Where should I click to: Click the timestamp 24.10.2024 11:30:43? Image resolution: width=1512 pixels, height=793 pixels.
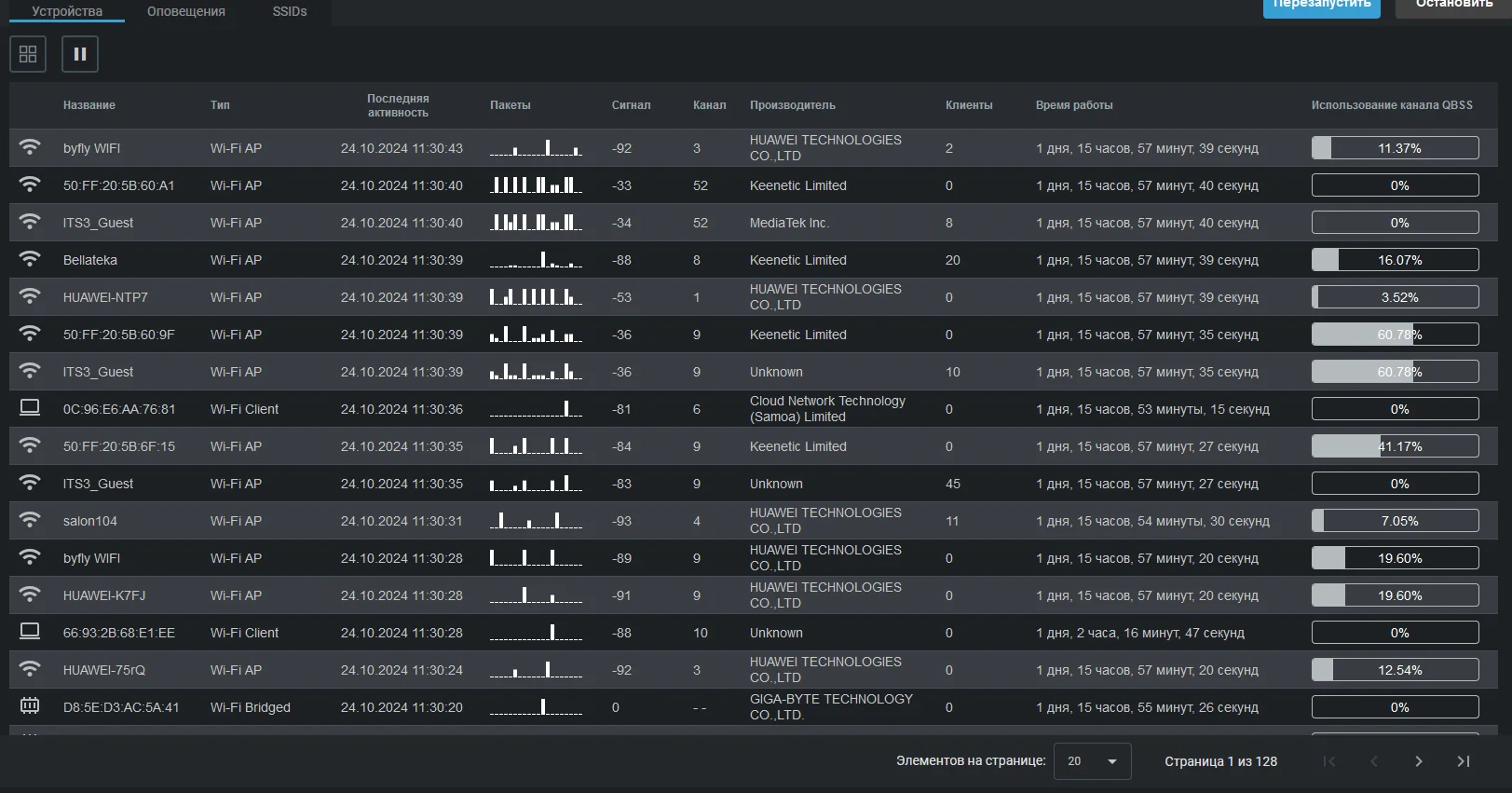402,148
